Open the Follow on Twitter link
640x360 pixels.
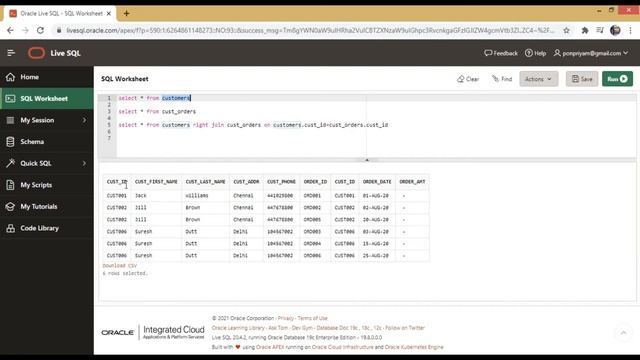405,328
